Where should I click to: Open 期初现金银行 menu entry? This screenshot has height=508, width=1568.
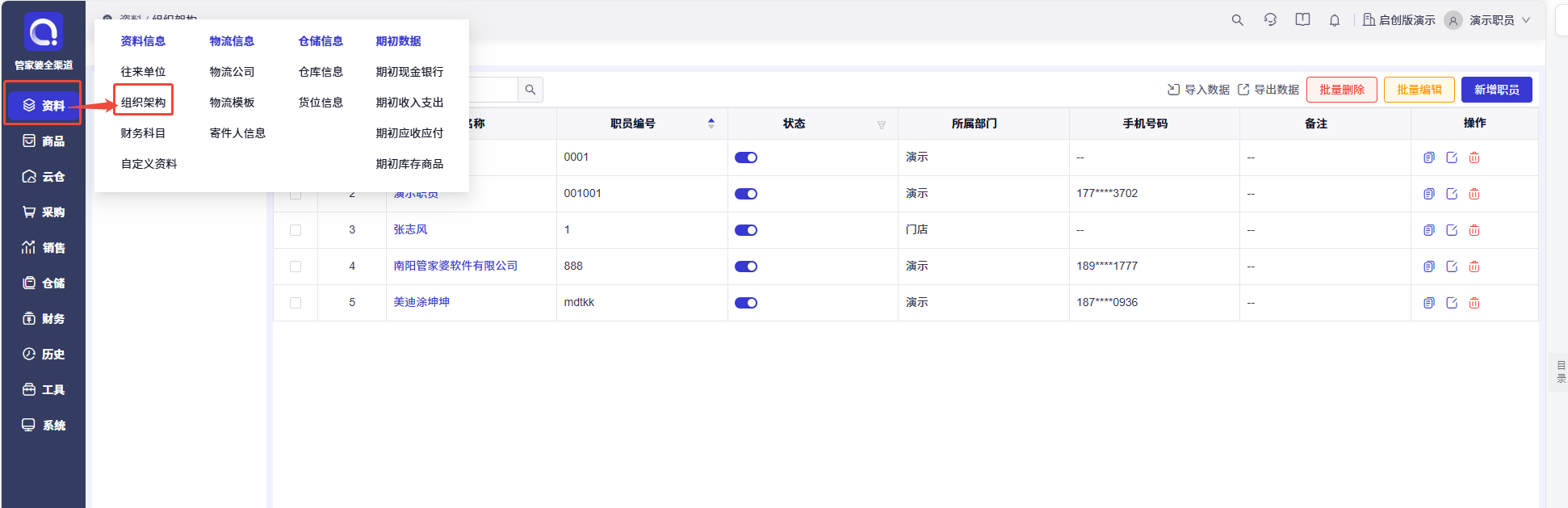[409, 72]
